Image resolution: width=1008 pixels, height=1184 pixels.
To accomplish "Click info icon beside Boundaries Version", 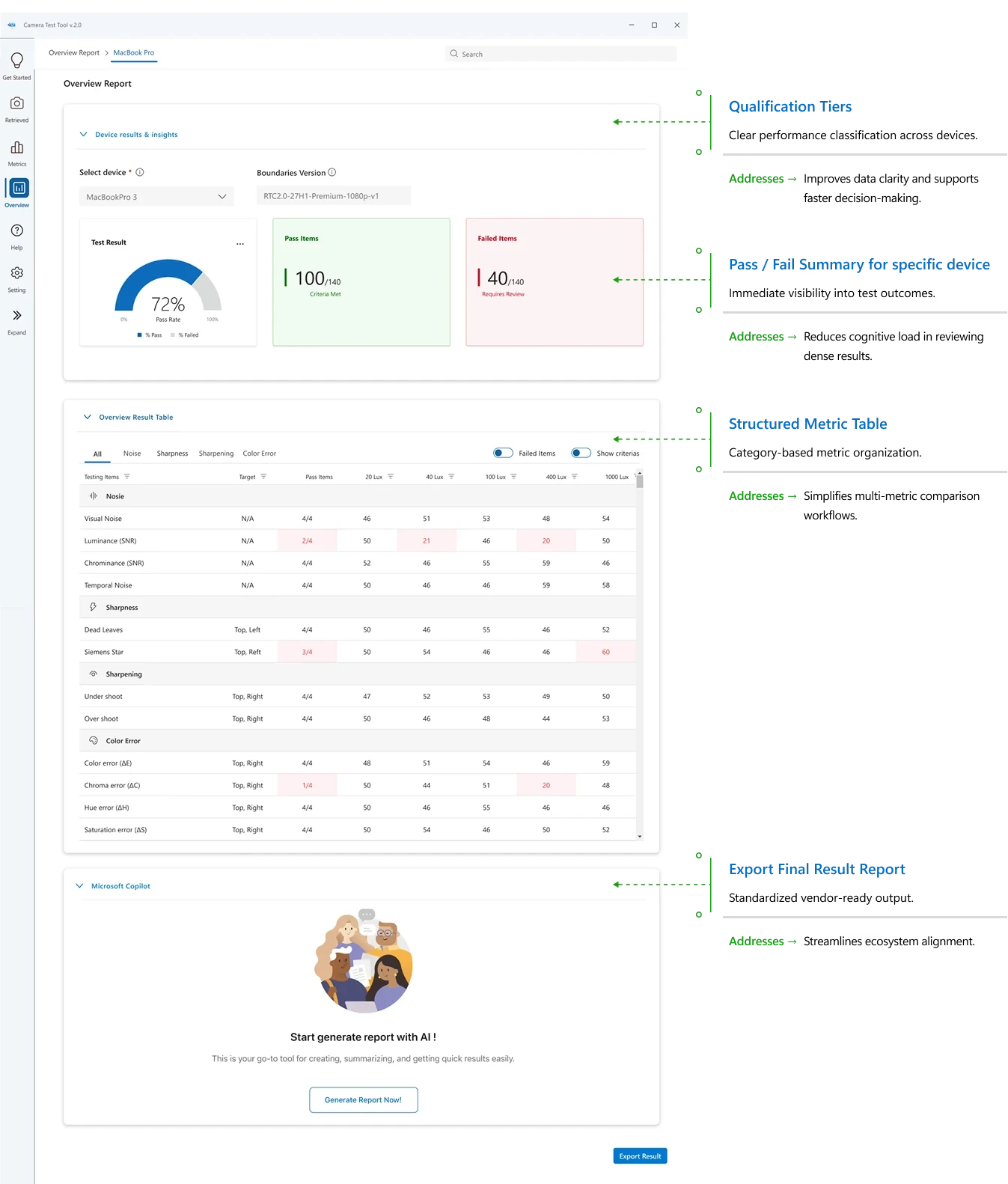I will 332,172.
